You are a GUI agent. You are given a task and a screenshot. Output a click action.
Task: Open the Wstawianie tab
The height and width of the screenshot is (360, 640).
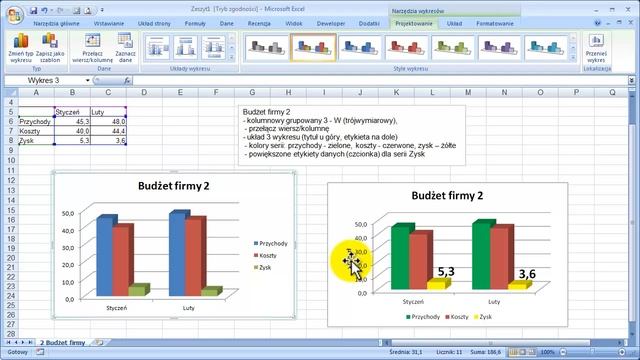tap(109, 24)
